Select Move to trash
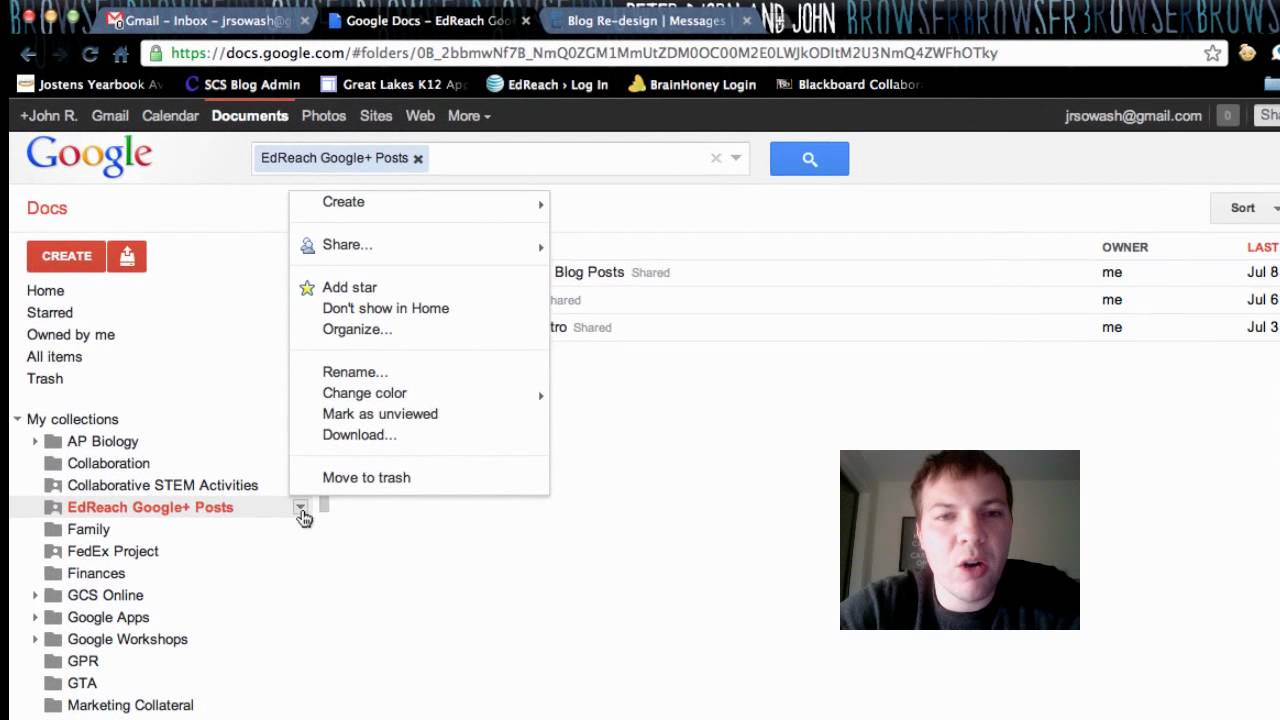Viewport: 1280px width, 720px height. click(419, 477)
